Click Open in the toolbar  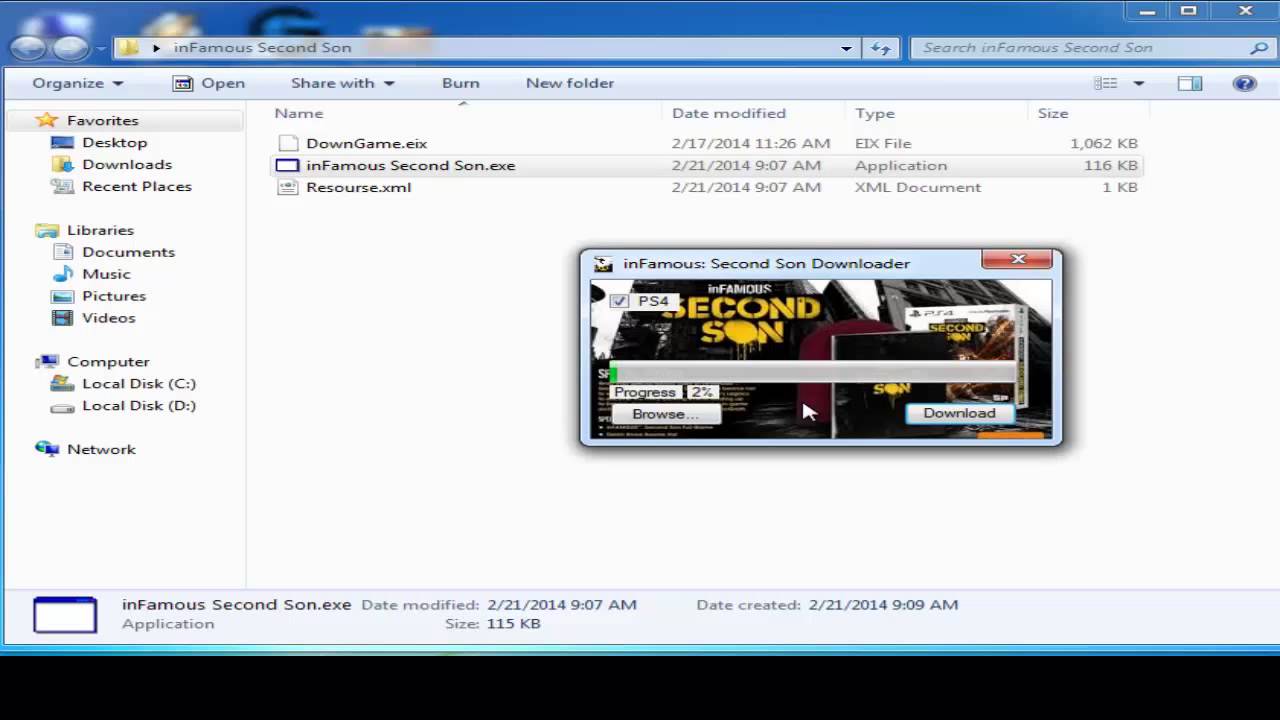(209, 83)
